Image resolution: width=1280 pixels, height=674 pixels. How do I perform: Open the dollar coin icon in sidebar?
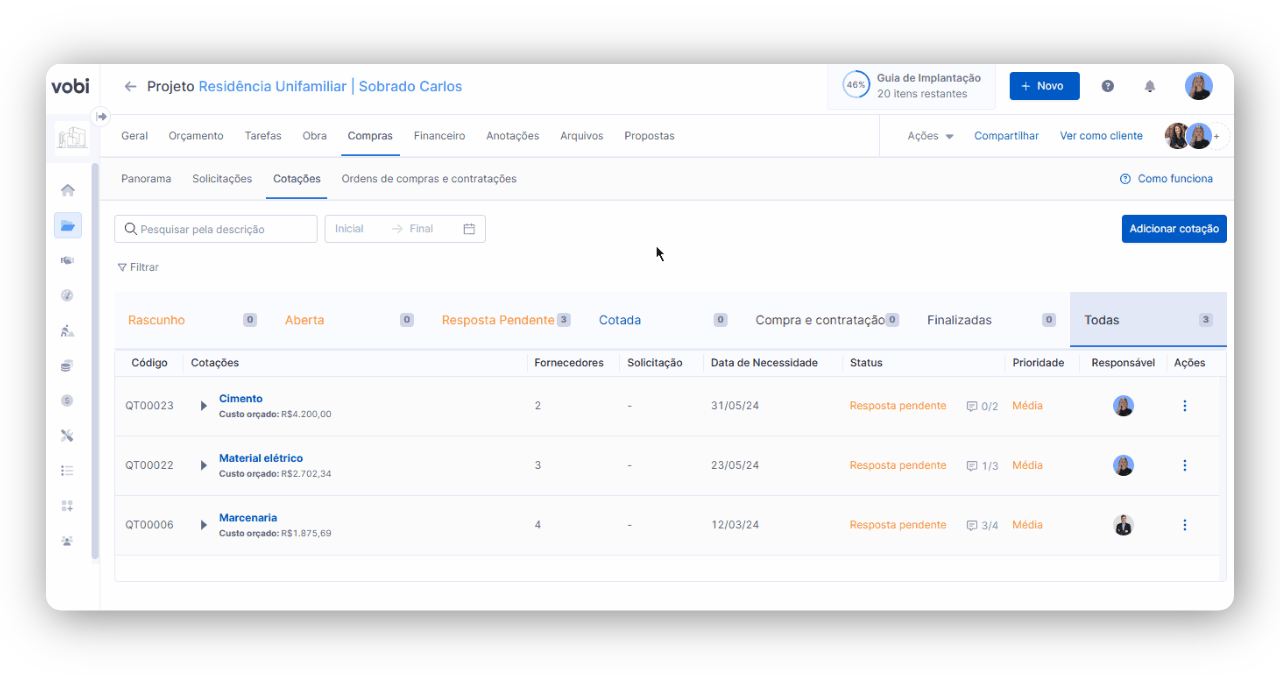click(67, 400)
